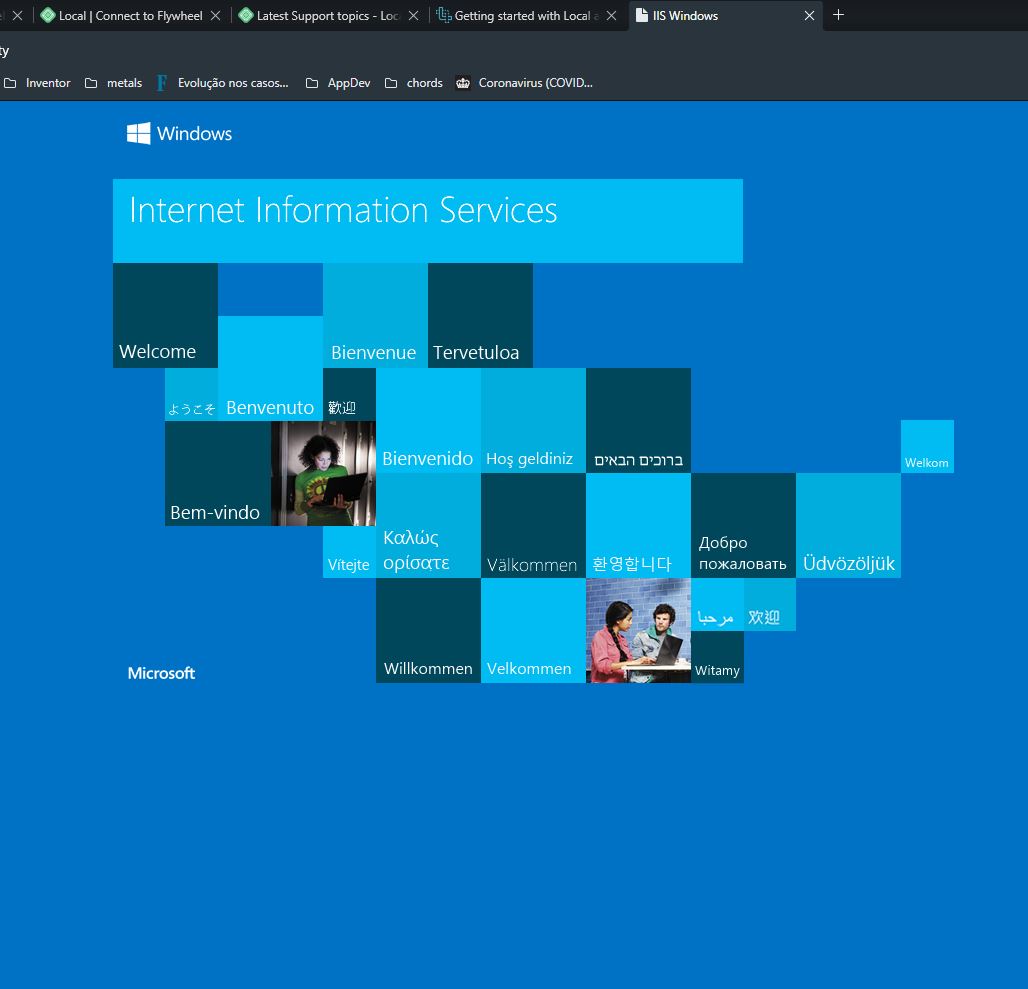
Task: Click the photo of woman holding laptop
Action: (x=323, y=473)
